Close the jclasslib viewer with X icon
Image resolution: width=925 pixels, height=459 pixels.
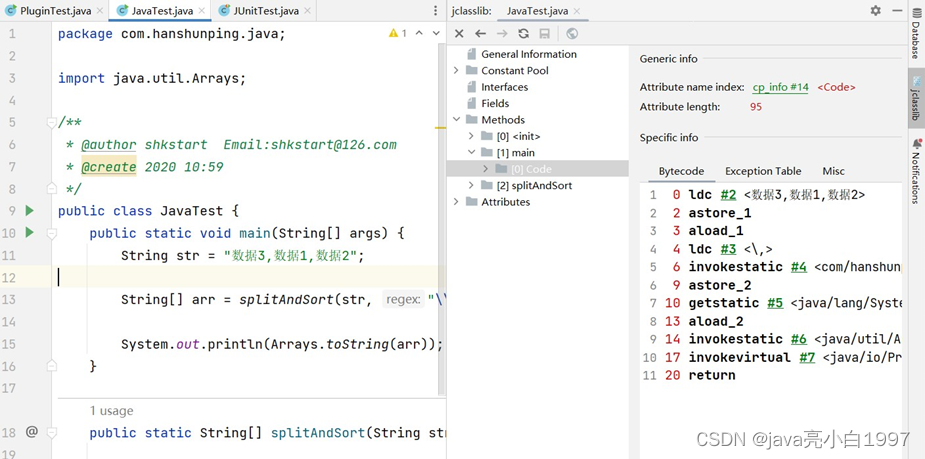[x=459, y=34]
